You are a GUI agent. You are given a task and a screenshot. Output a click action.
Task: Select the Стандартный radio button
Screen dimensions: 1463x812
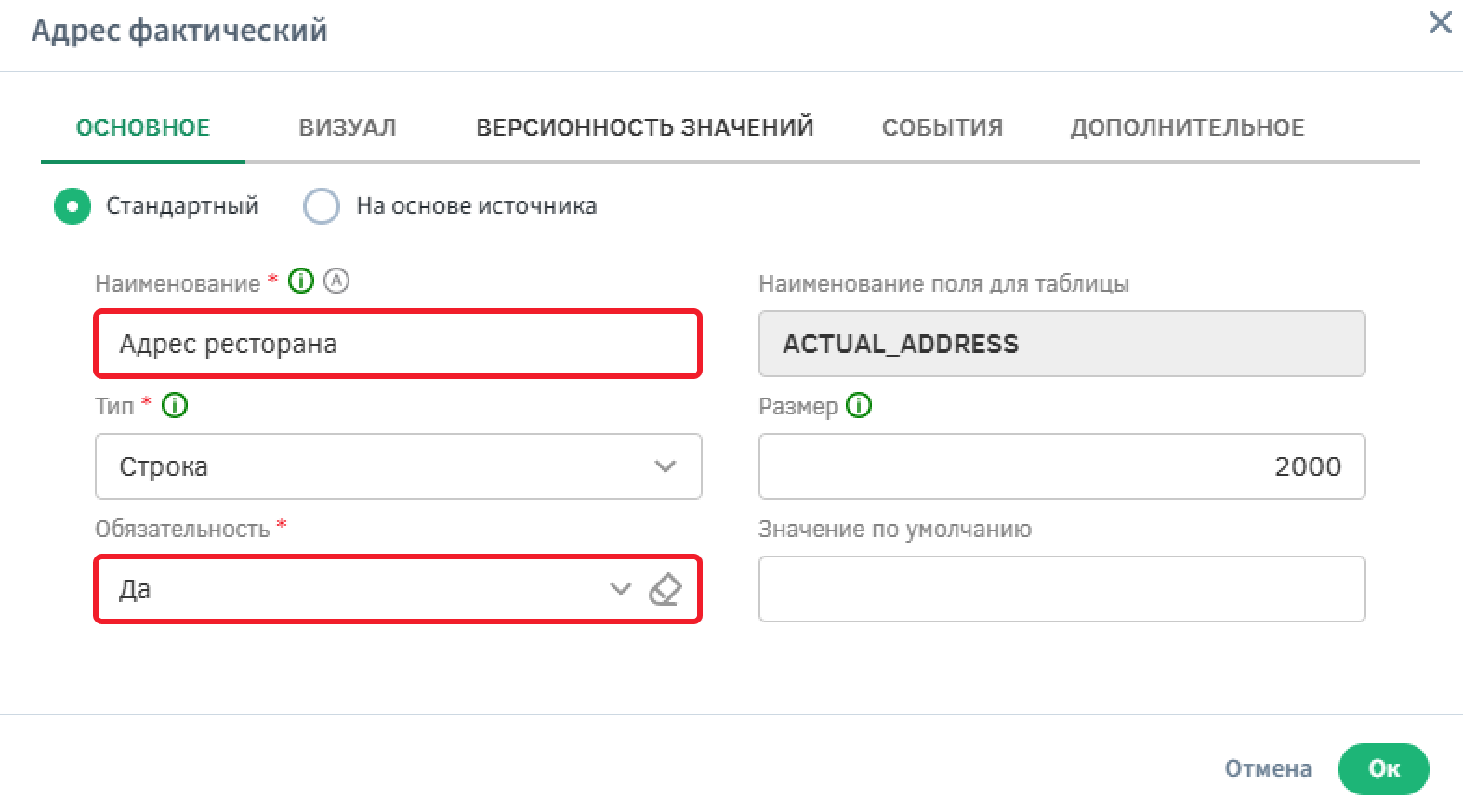click(72, 206)
